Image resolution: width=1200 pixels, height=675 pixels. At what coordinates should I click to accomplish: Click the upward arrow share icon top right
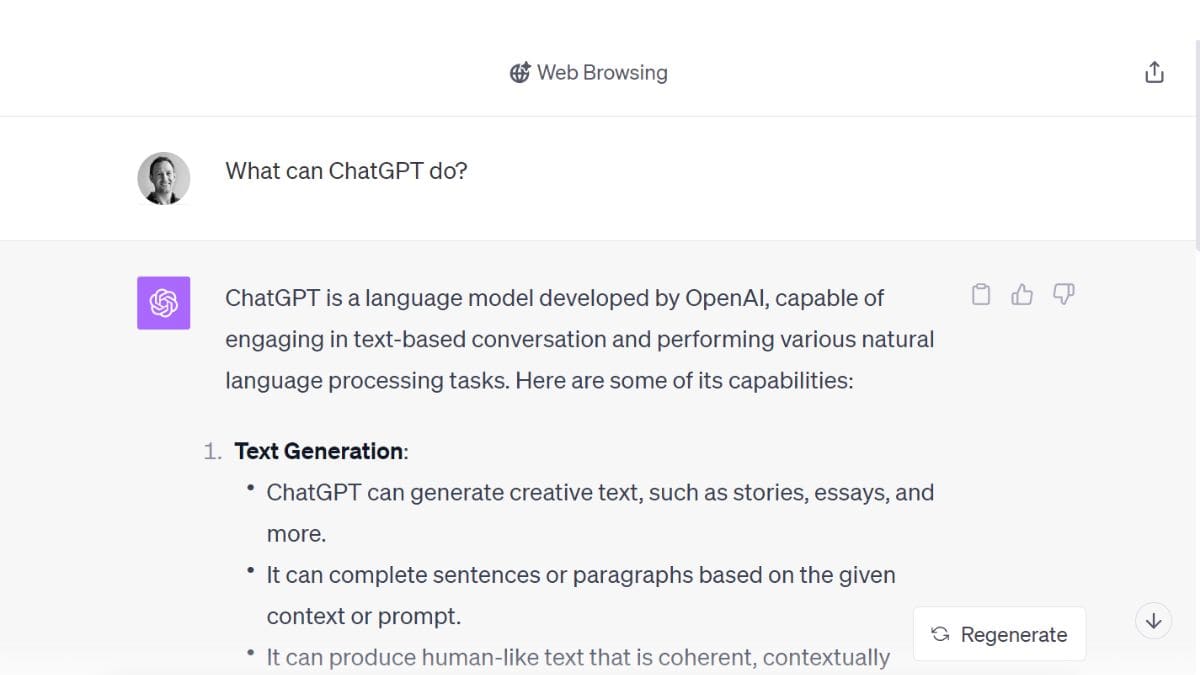(1154, 71)
